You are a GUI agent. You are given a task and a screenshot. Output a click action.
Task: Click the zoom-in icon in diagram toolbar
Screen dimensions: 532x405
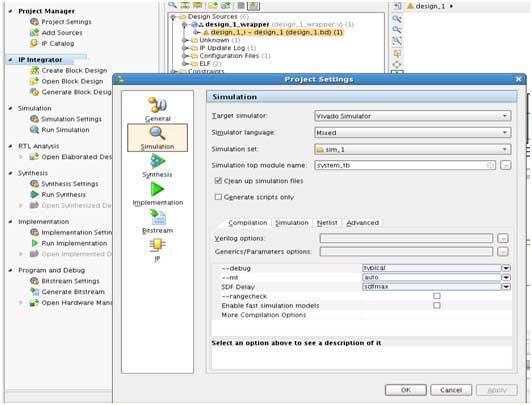pos(397,19)
